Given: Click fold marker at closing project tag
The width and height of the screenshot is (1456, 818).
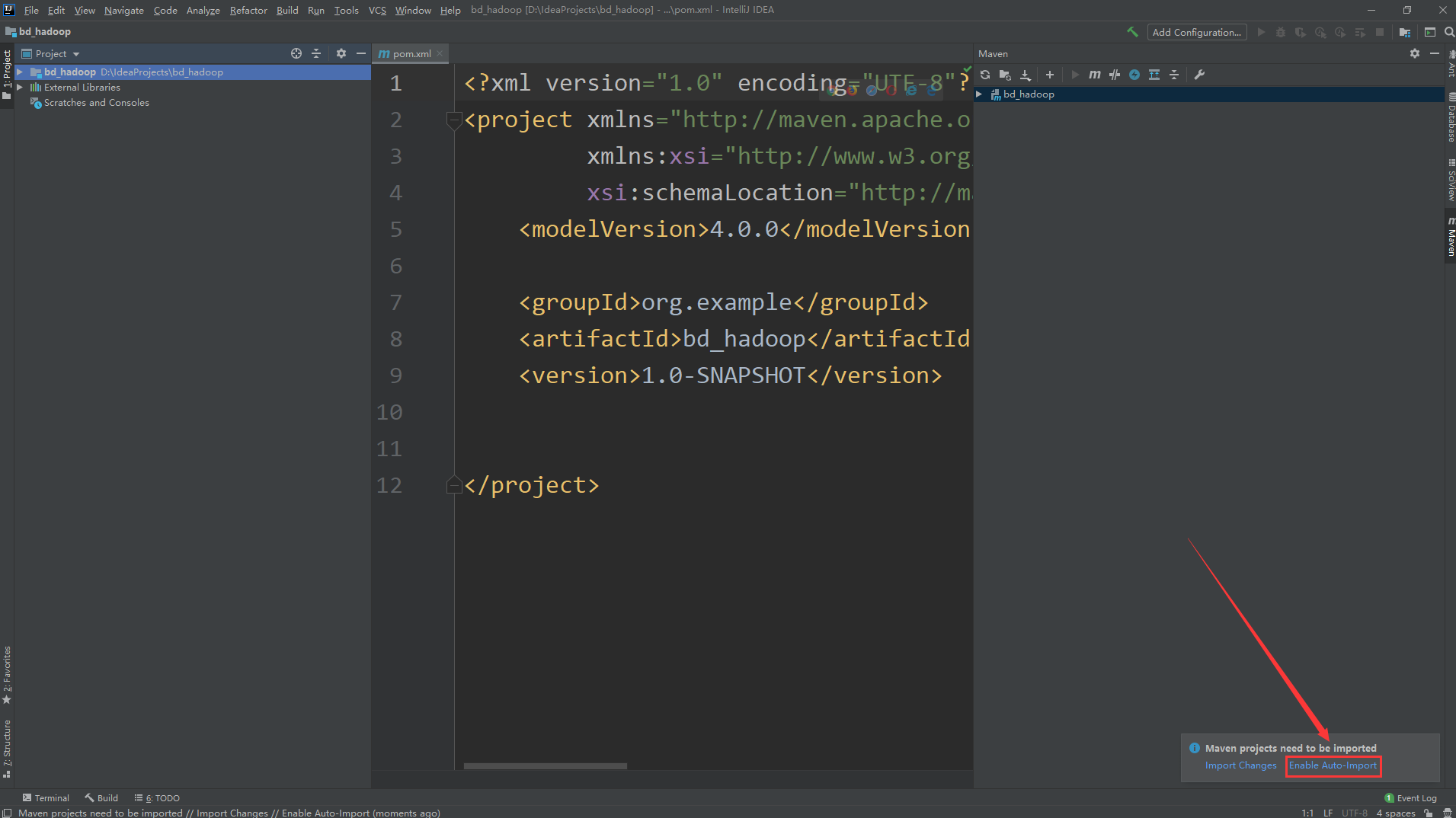Looking at the screenshot, I should [454, 485].
